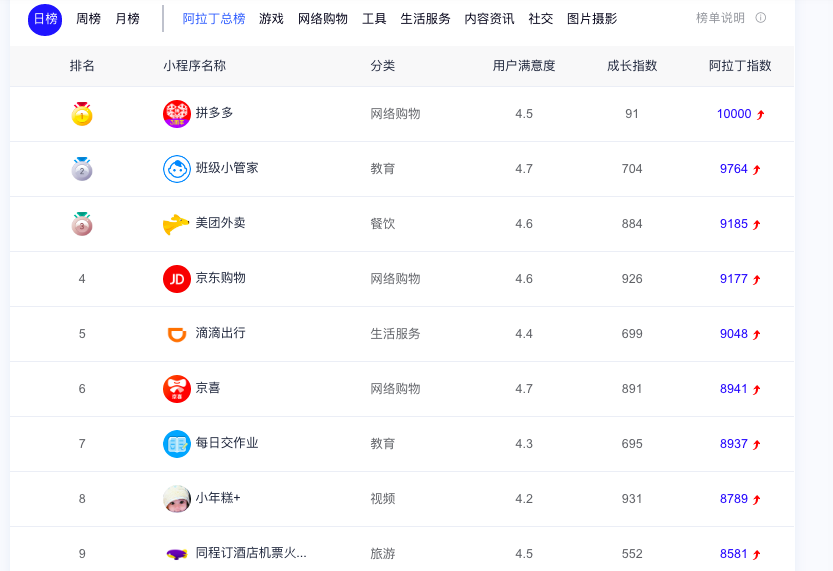The image size is (833, 571).
Task: Open the 滴滴出行 mini program name
Action: [220, 333]
